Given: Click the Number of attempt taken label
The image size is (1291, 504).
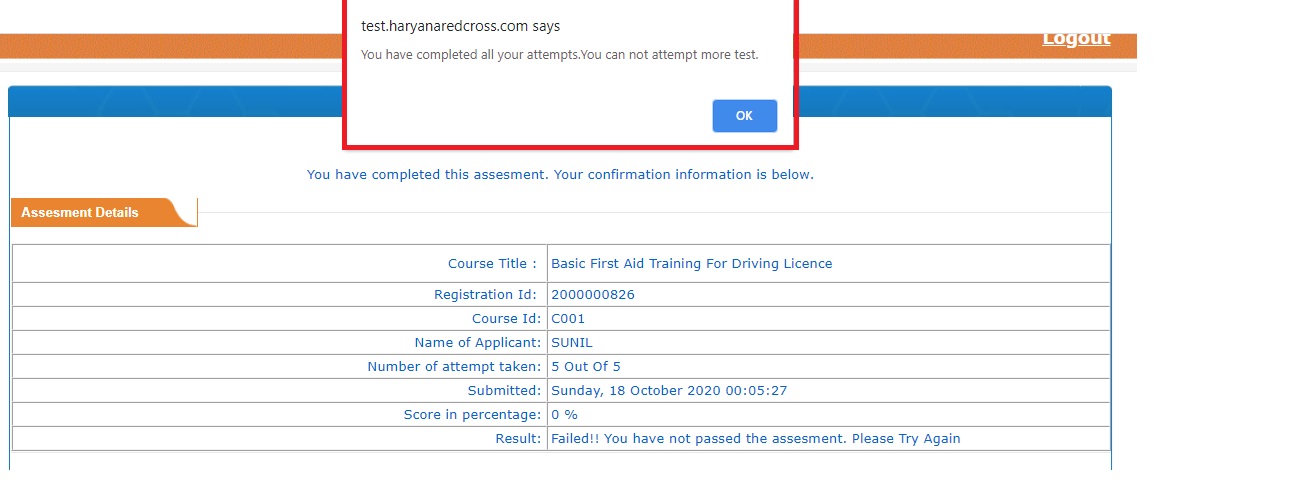Looking at the screenshot, I should point(454,367).
